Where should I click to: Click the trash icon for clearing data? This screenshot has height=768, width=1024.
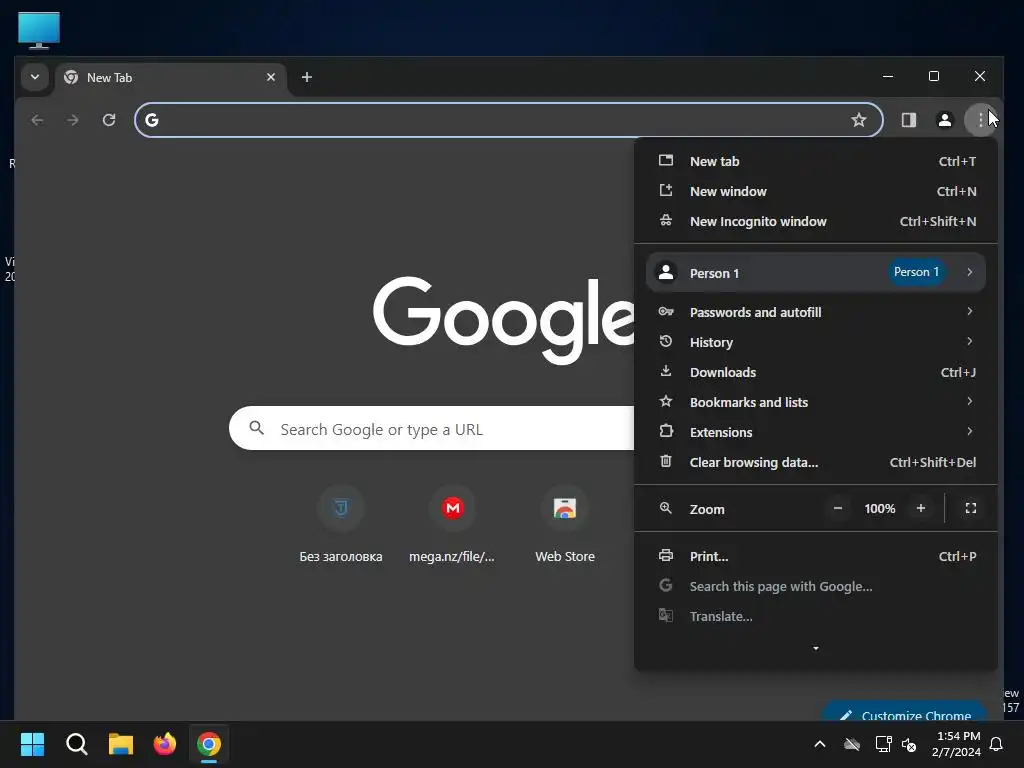coord(665,461)
